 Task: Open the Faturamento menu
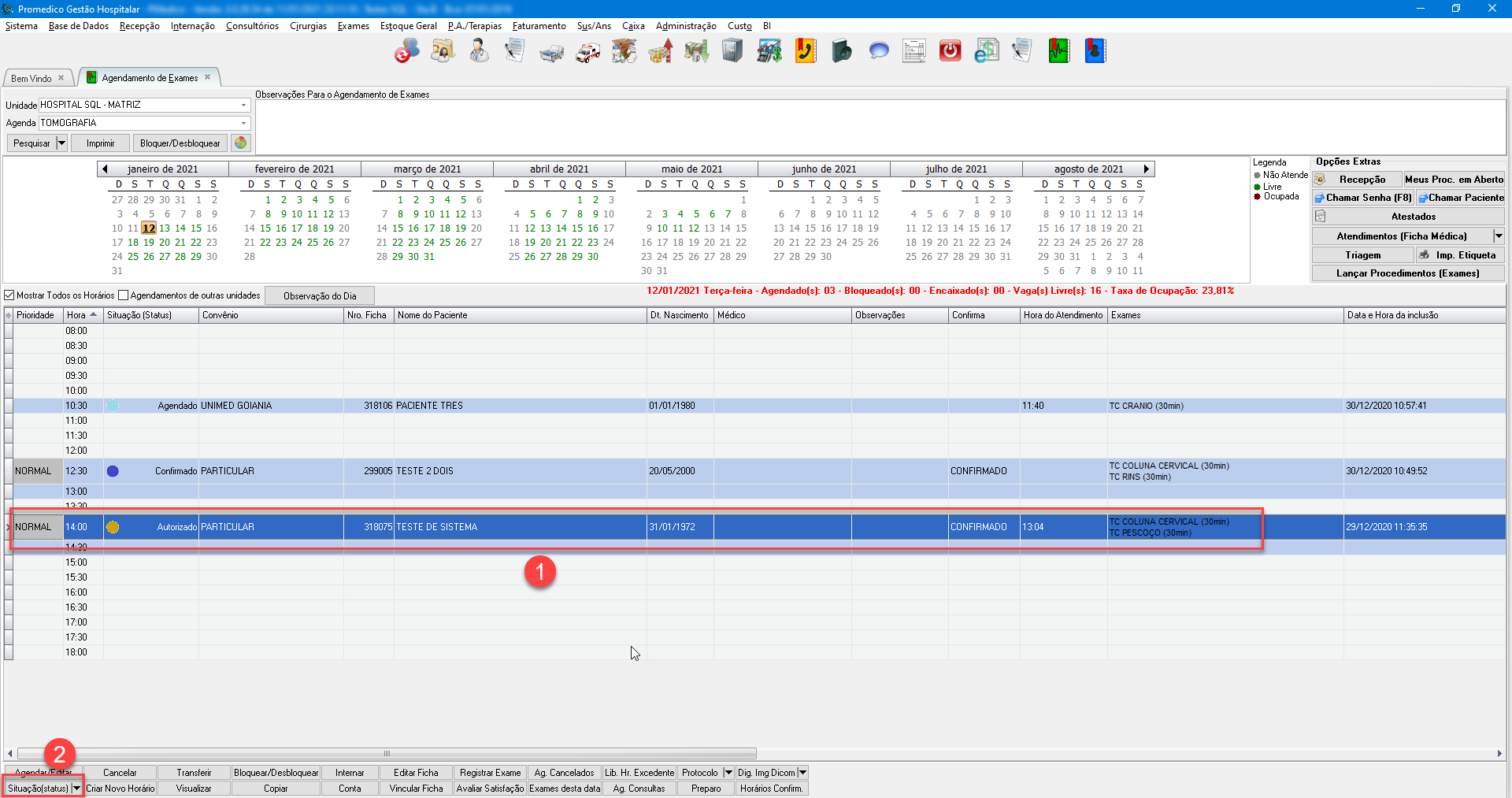pyautogui.click(x=539, y=26)
